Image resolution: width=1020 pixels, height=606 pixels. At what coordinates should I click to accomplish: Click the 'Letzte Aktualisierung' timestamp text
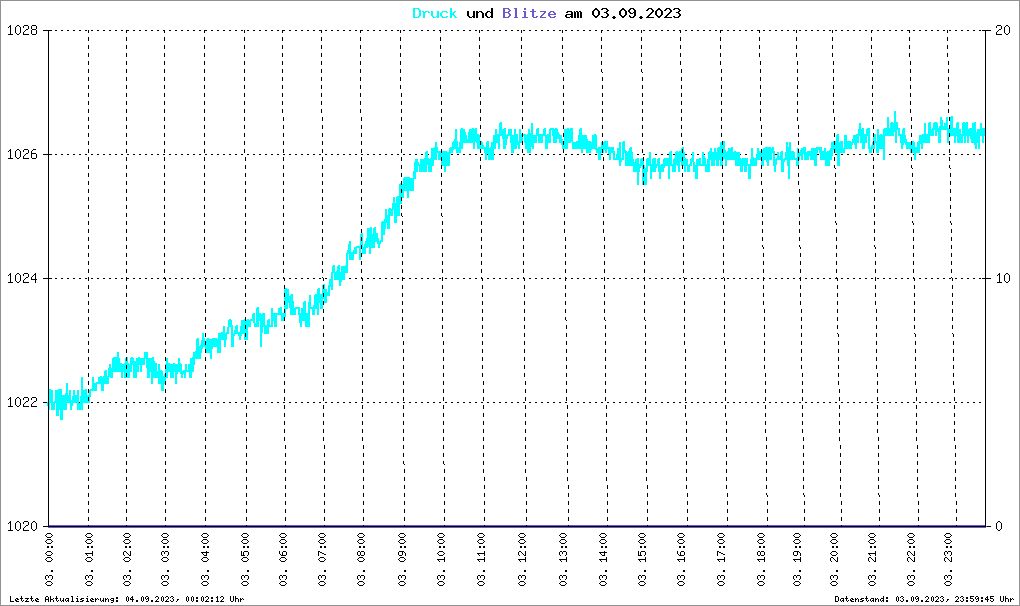point(127,599)
